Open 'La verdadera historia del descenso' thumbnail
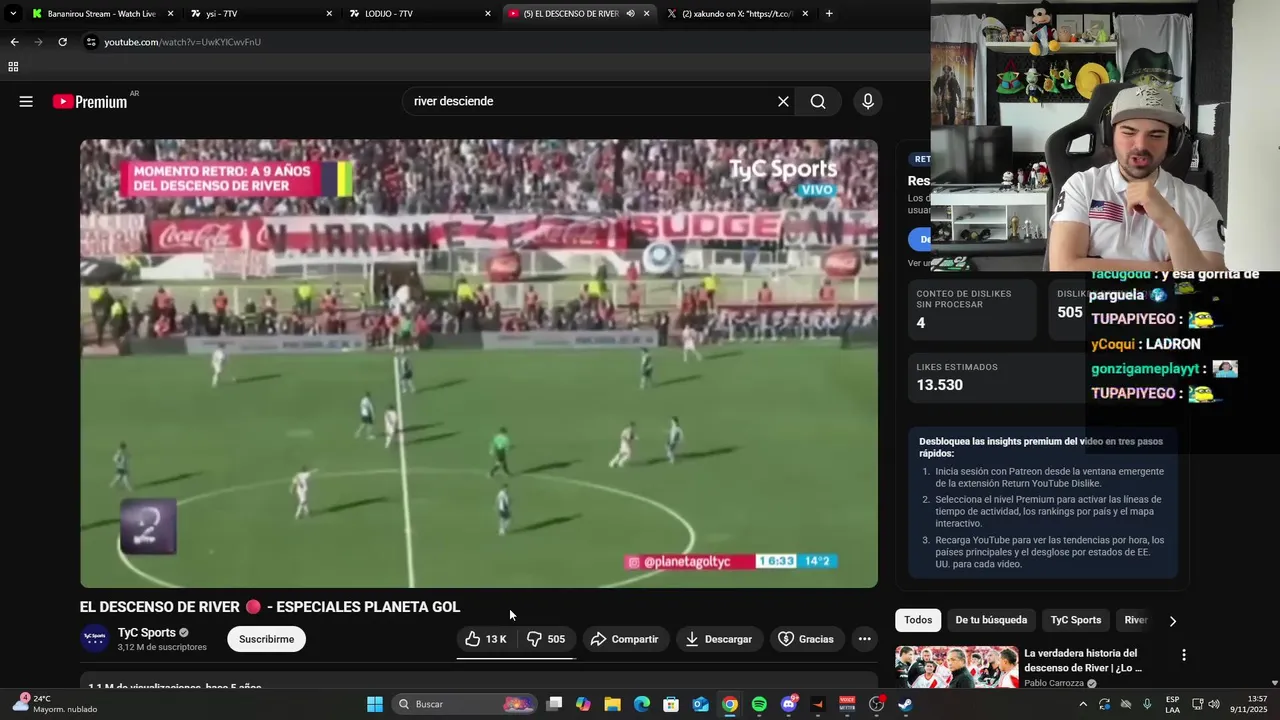1280x720 pixels. (956, 667)
